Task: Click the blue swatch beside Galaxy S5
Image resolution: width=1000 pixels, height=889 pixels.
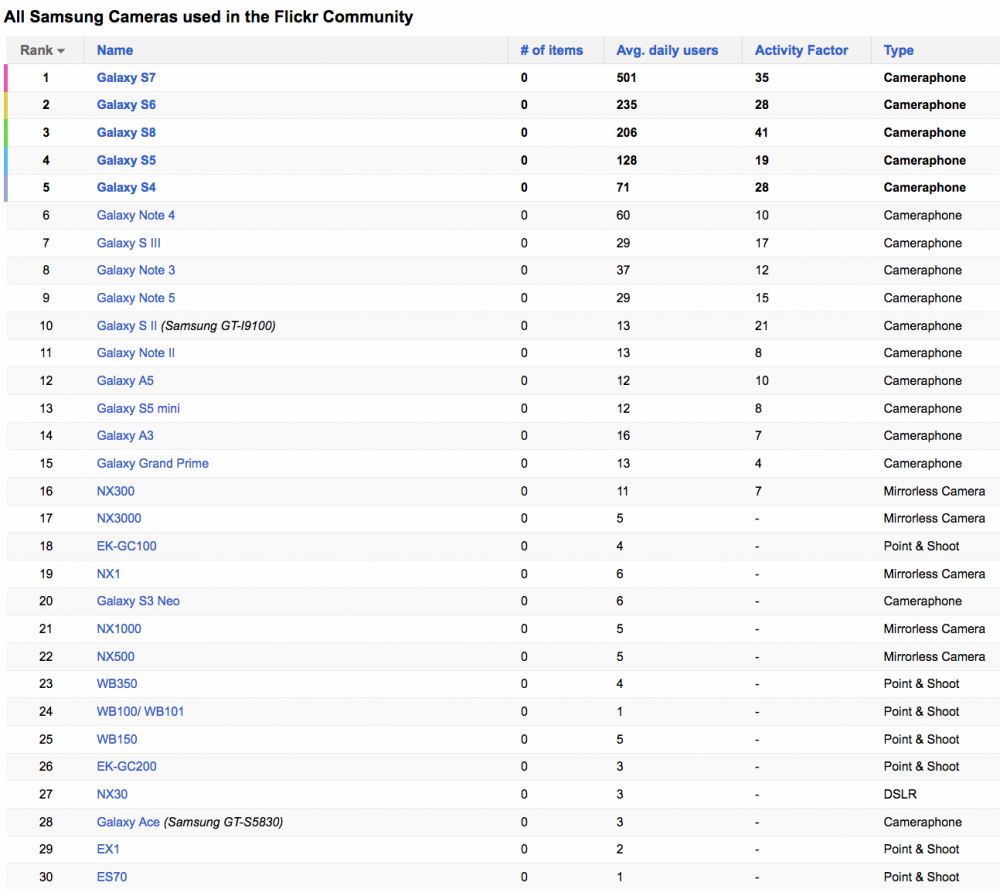Action: point(6,160)
